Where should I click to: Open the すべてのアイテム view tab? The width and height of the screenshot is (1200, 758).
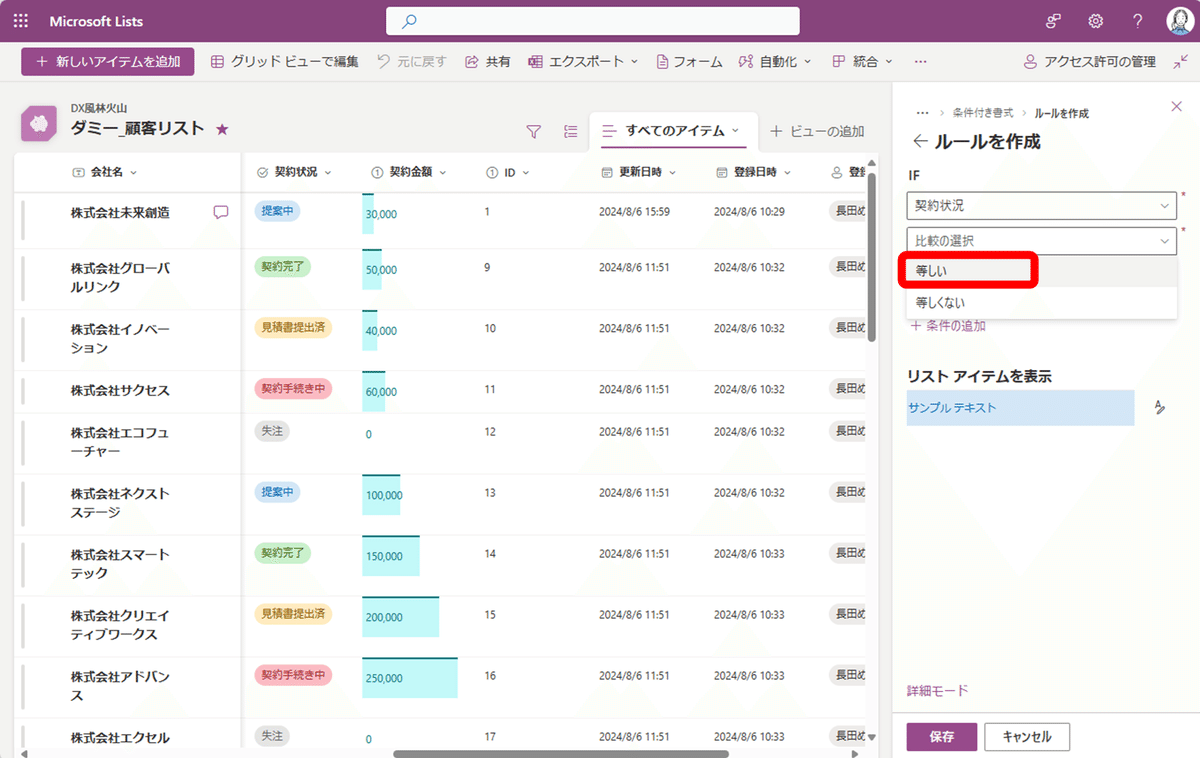point(673,131)
